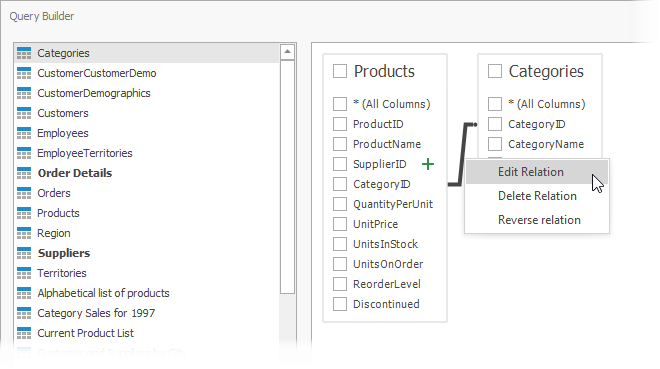This screenshot has height=369, width=660.
Task: Click the relation line joining the two tables
Action: point(463,154)
